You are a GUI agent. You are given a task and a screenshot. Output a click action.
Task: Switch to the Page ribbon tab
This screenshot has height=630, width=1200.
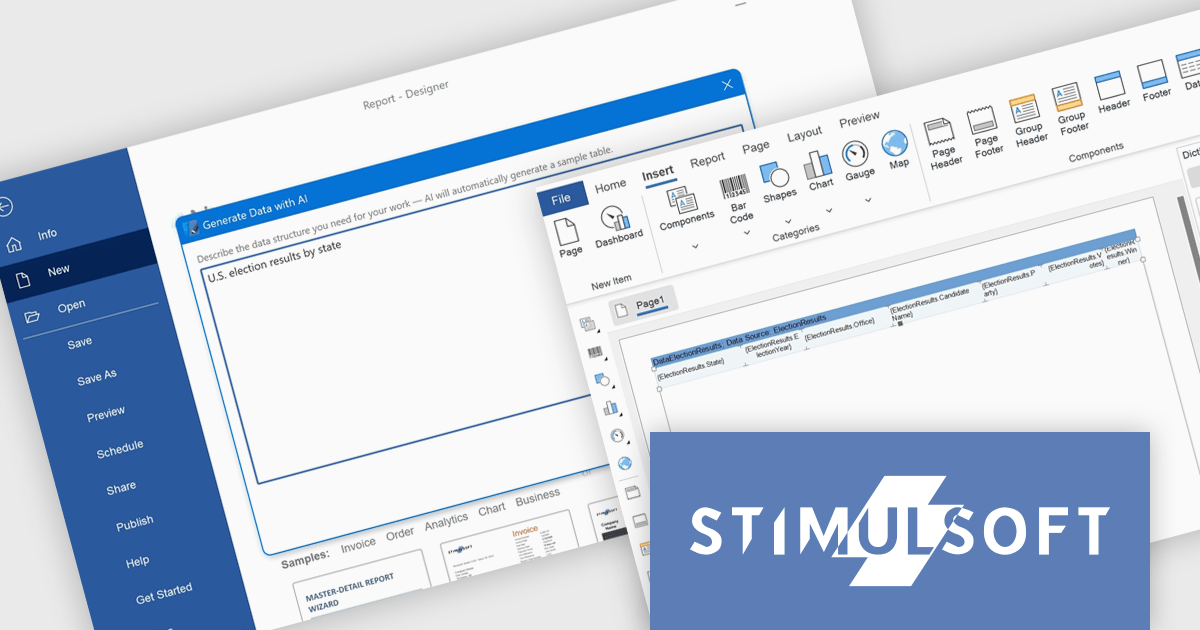(x=755, y=147)
